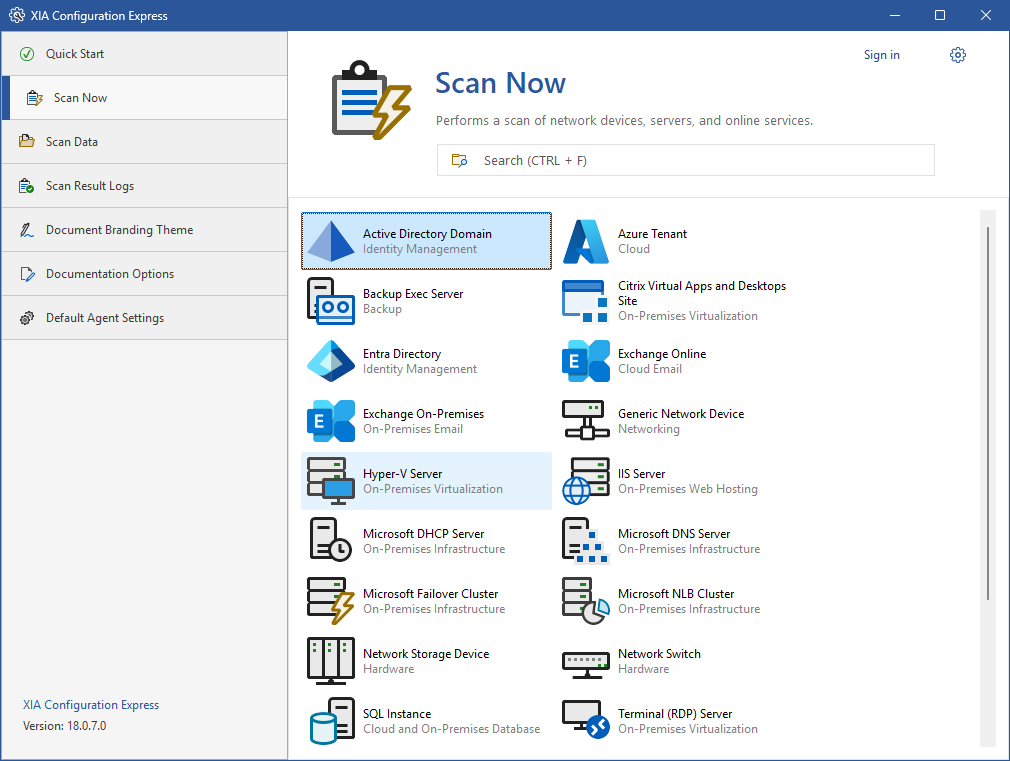The height and width of the screenshot is (761, 1010).
Task: Open the Quick Start section
Action: tap(75, 54)
